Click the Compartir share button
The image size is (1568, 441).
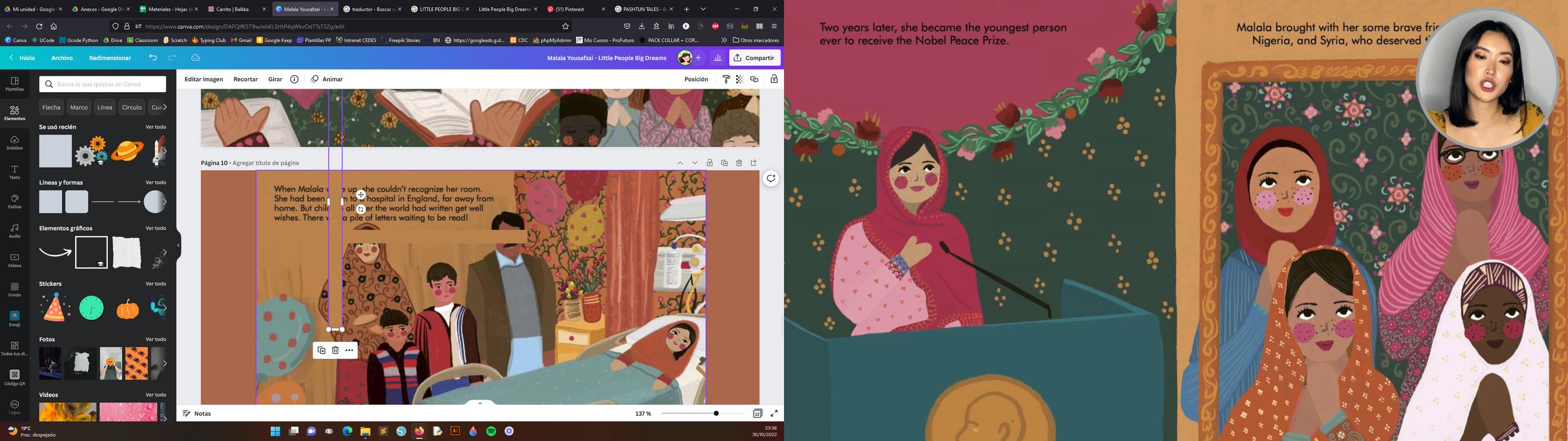click(x=755, y=58)
